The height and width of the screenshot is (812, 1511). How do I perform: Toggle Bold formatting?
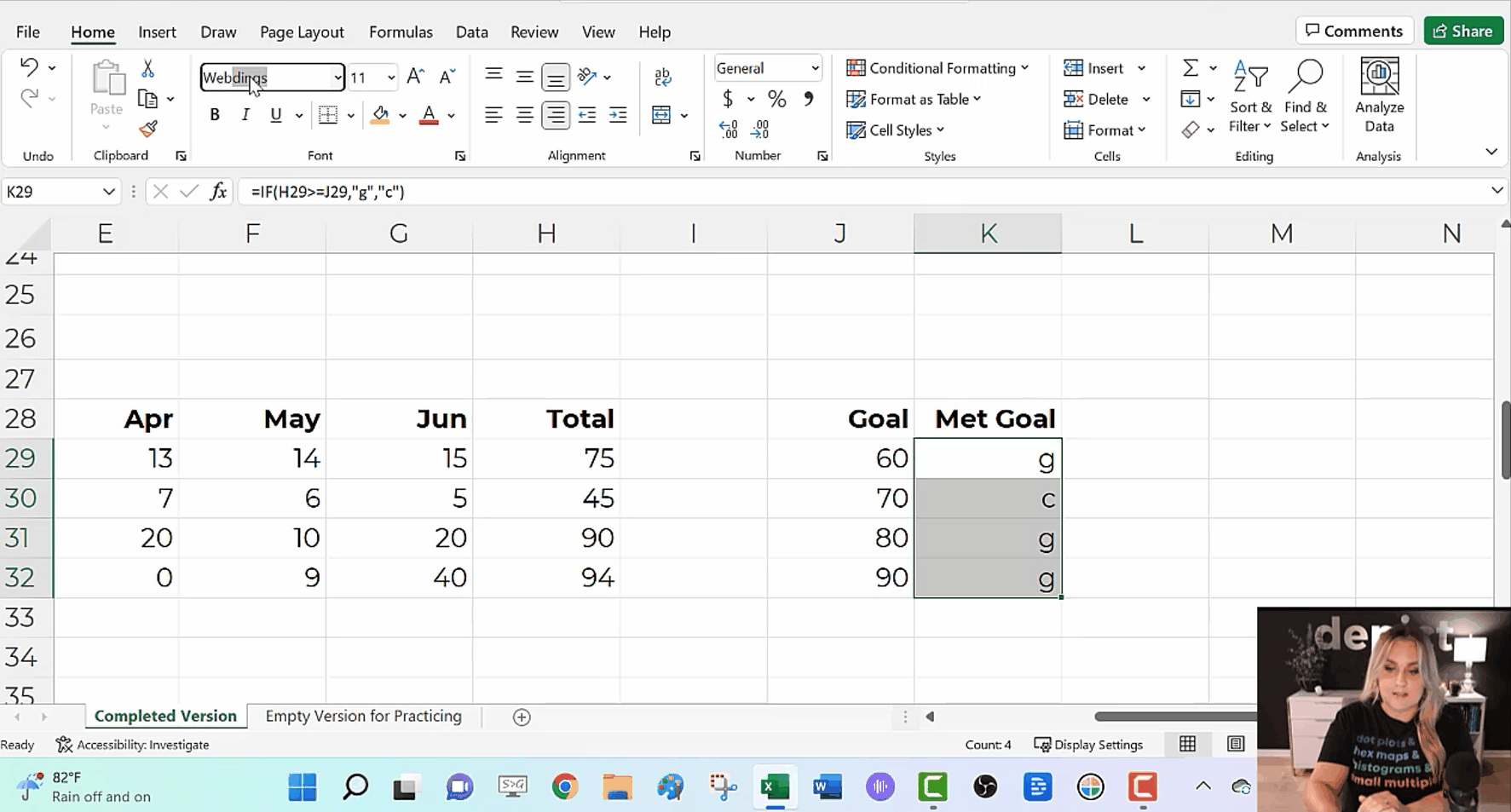215,115
